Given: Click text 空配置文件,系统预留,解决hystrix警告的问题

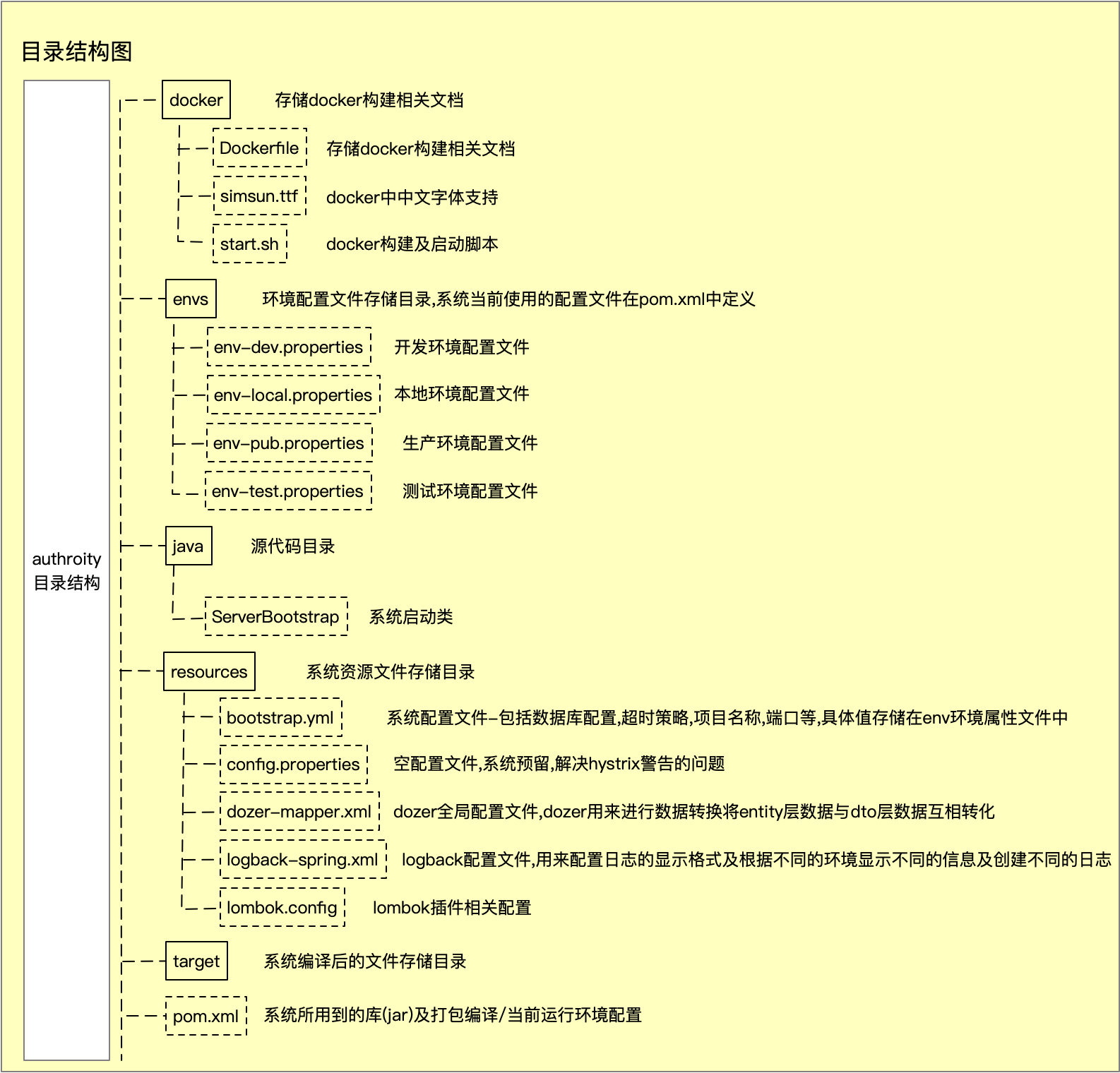Looking at the screenshot, I should point(559,764).
